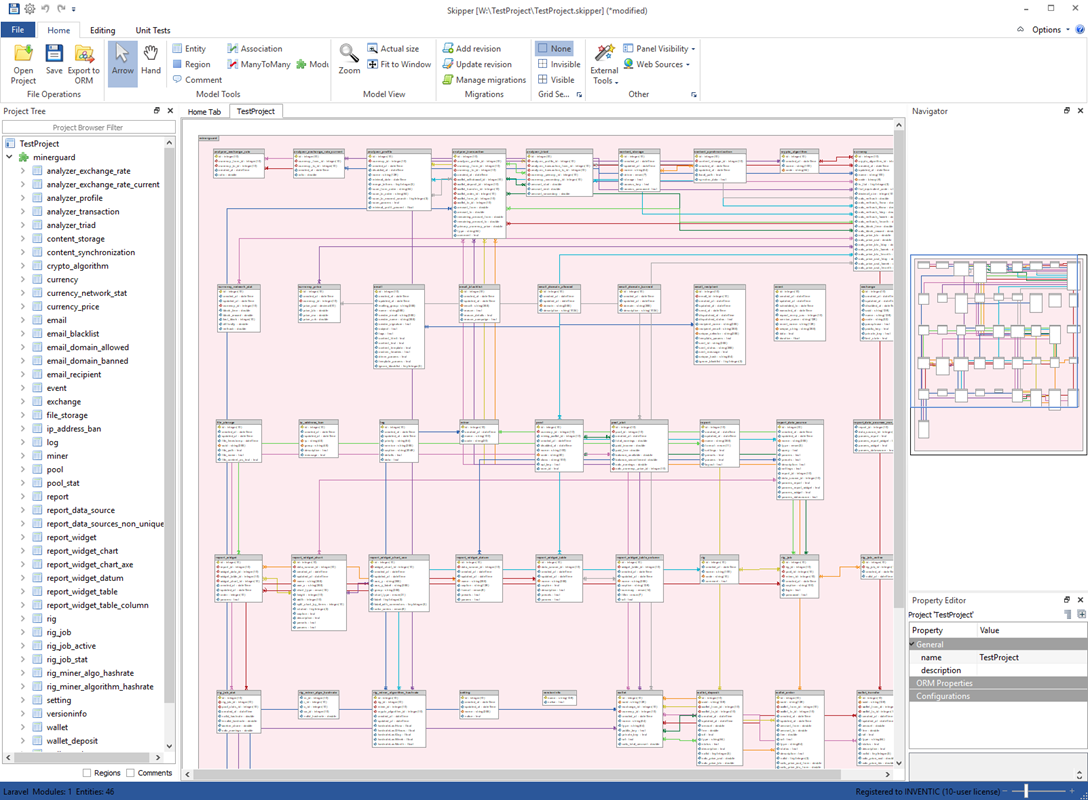The width and height of the screenshot is (1088, 800).
Task: Expand the wallet tree item
Action: pos(22,727)
